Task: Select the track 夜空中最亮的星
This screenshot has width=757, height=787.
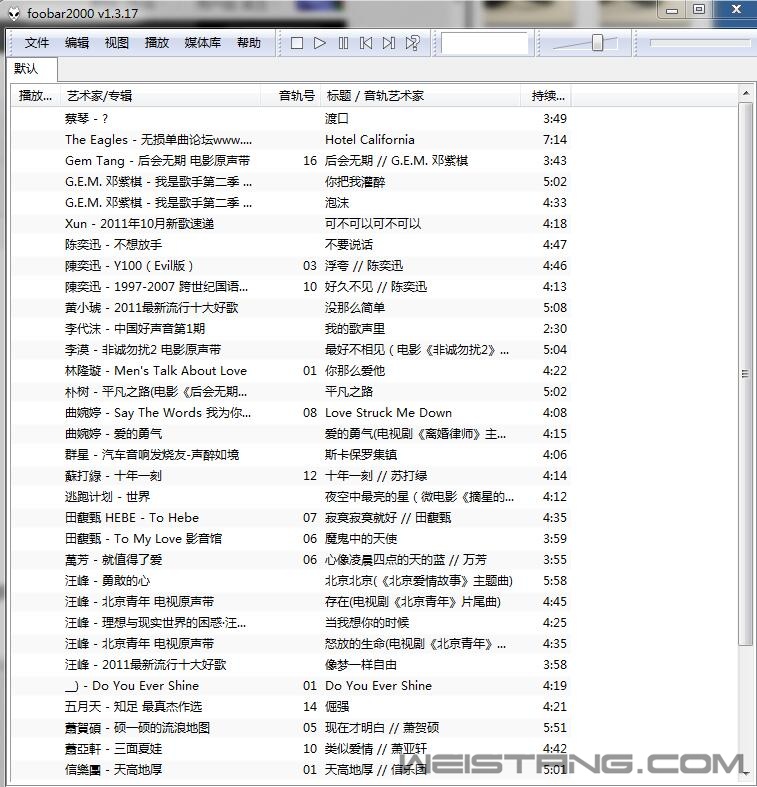Action: coord(291,497)
